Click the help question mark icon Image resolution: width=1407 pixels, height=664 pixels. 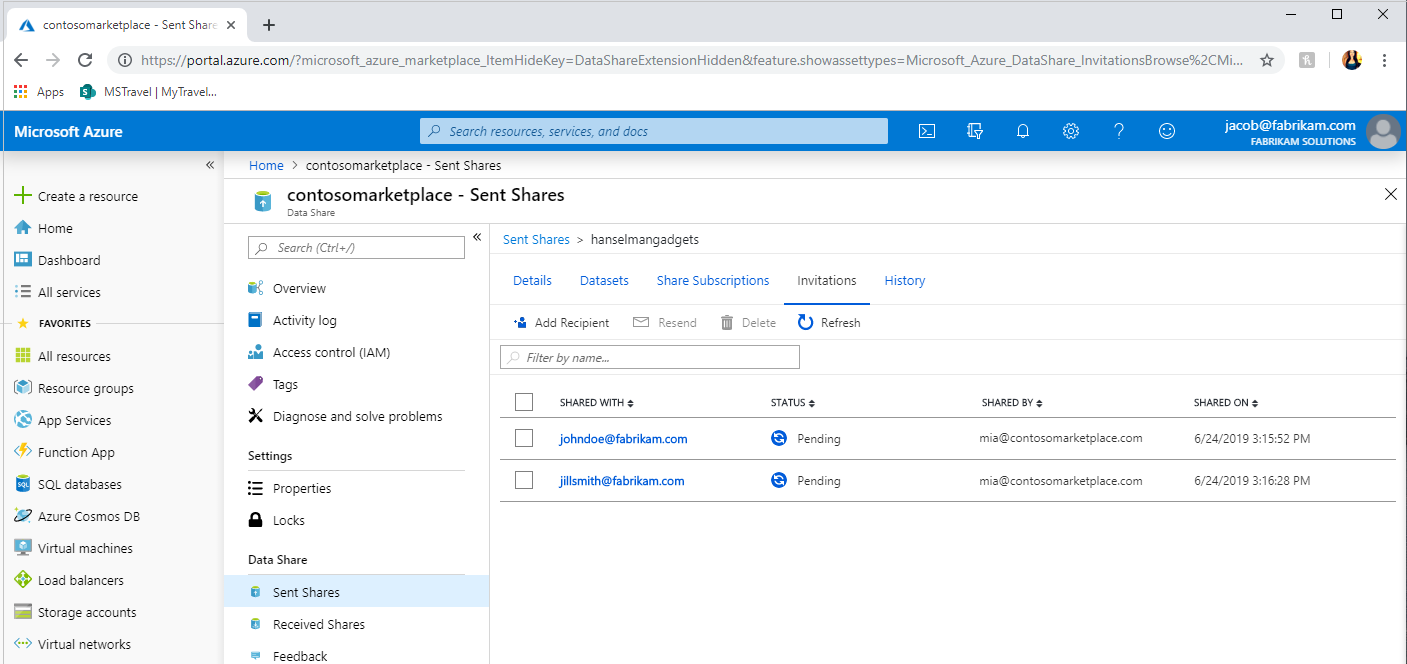pos(1119,131)
